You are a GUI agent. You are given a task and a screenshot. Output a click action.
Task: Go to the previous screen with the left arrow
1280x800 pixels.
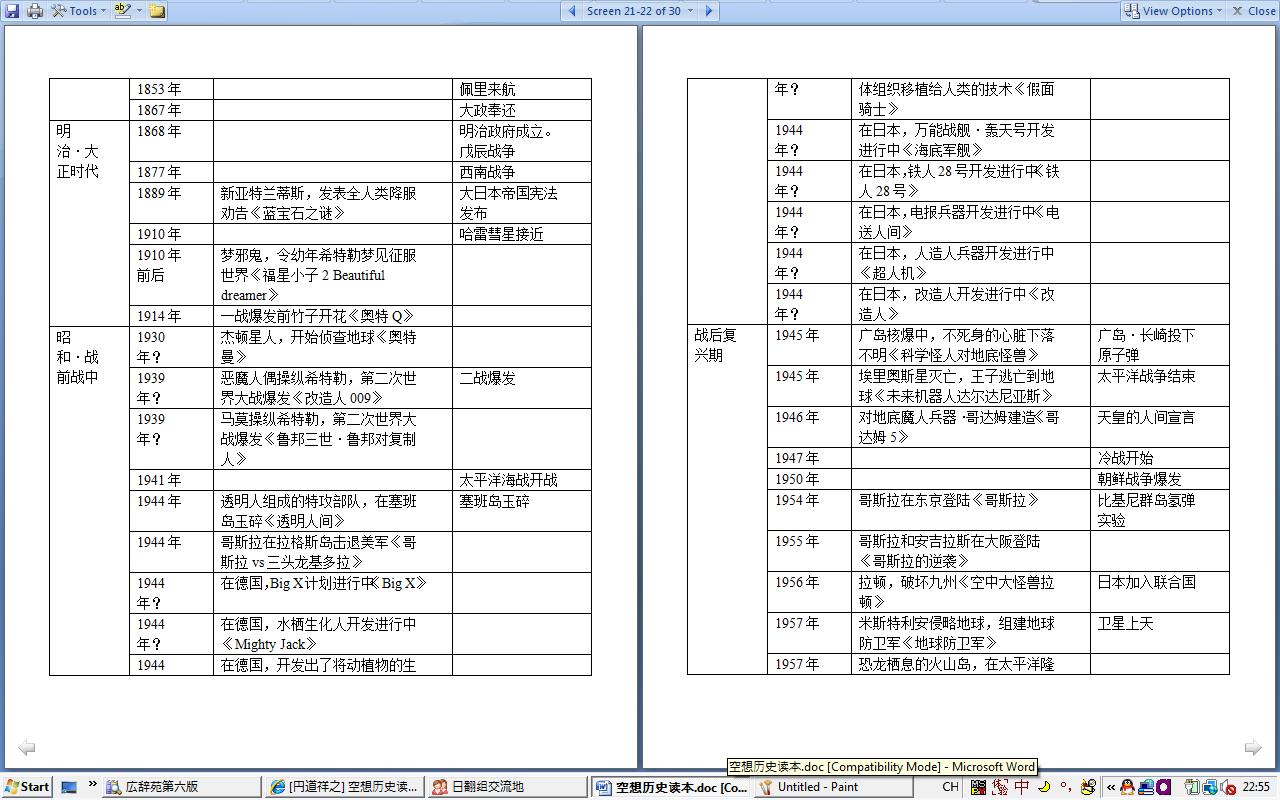pyautogui.click(x=572, y=11)
